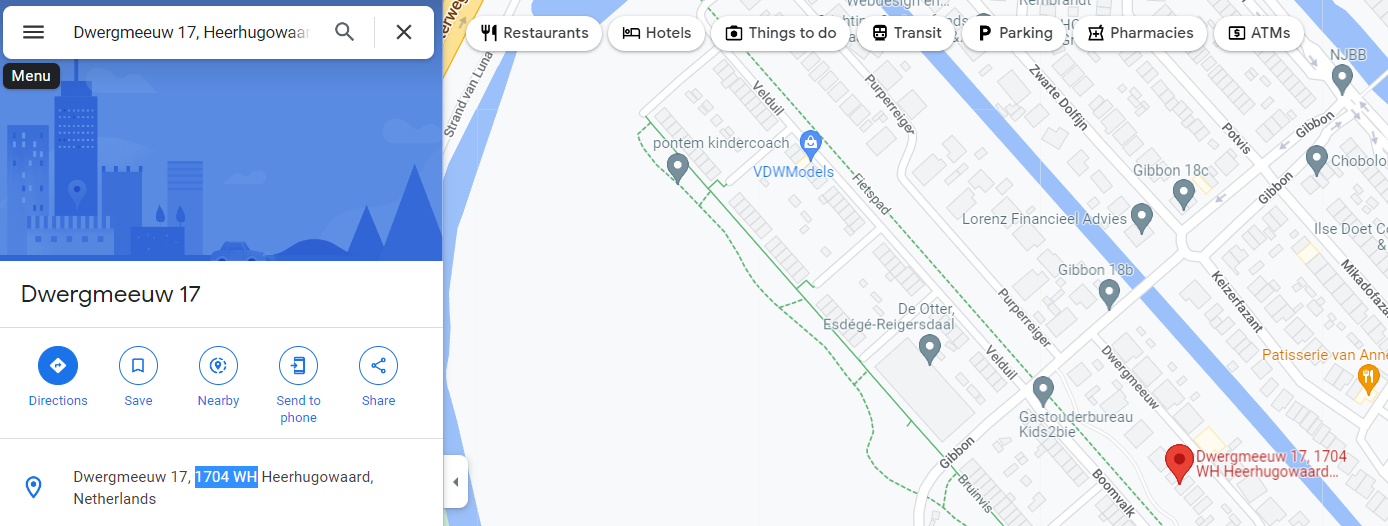Click the search box with Dwergmeeuw 17
This screenshot has width=1388, height=526.
pyautogui.click(x=190, y=32)
